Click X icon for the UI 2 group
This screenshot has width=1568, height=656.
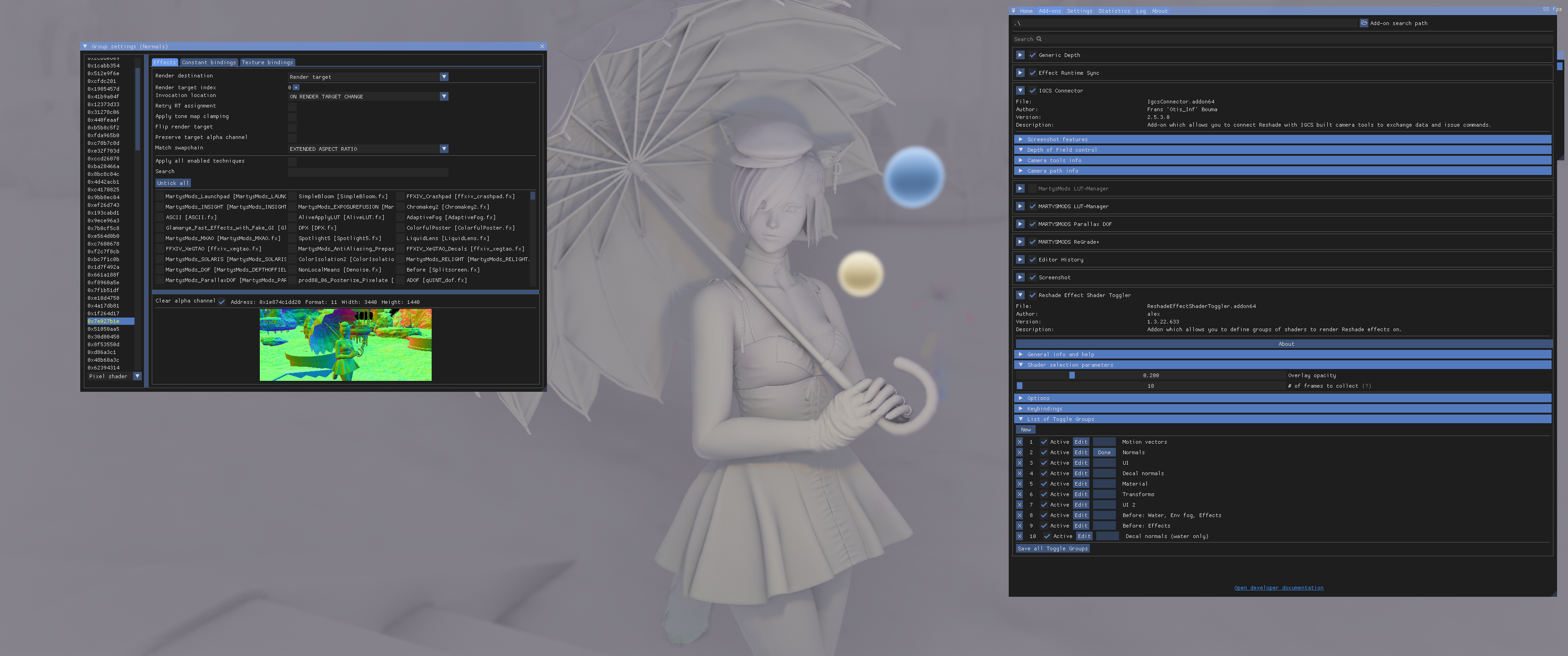pyautogui.click(x=1020, y=504)
